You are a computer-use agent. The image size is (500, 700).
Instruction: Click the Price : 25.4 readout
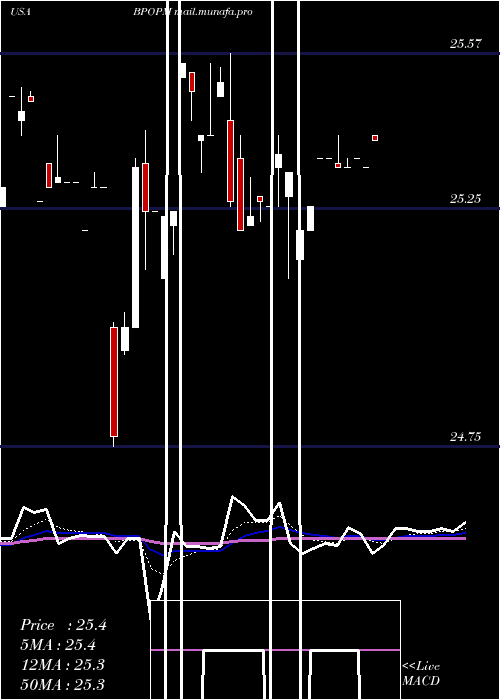pyautogui.click(x=63, y=625)
